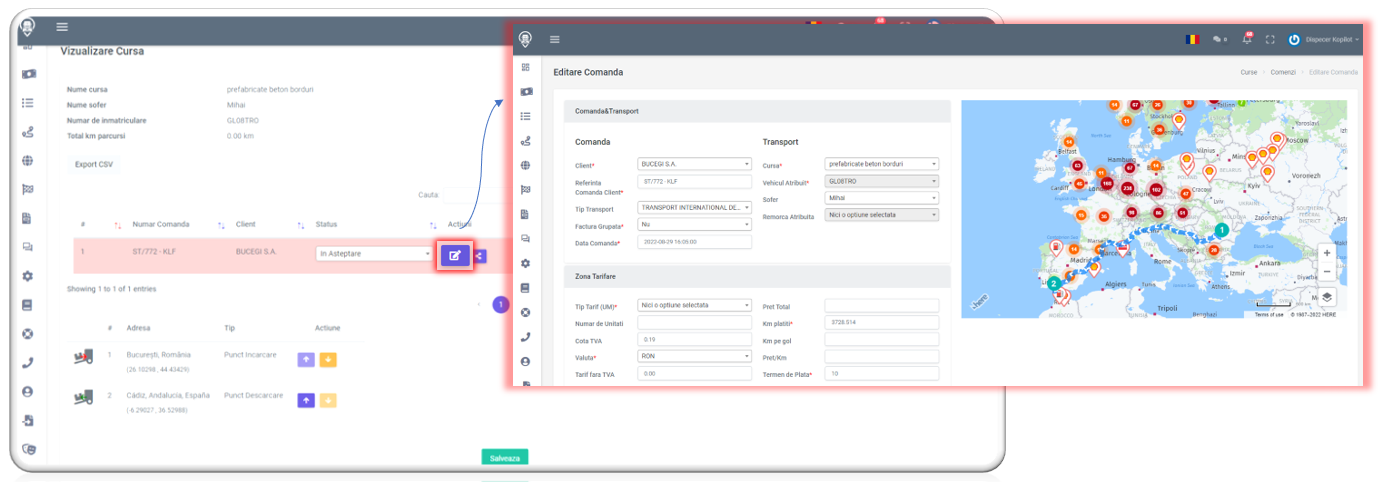Move București stop down with yellow arrow
Image resolution: width=1388 pixels, height=482 pixels.
327,359
